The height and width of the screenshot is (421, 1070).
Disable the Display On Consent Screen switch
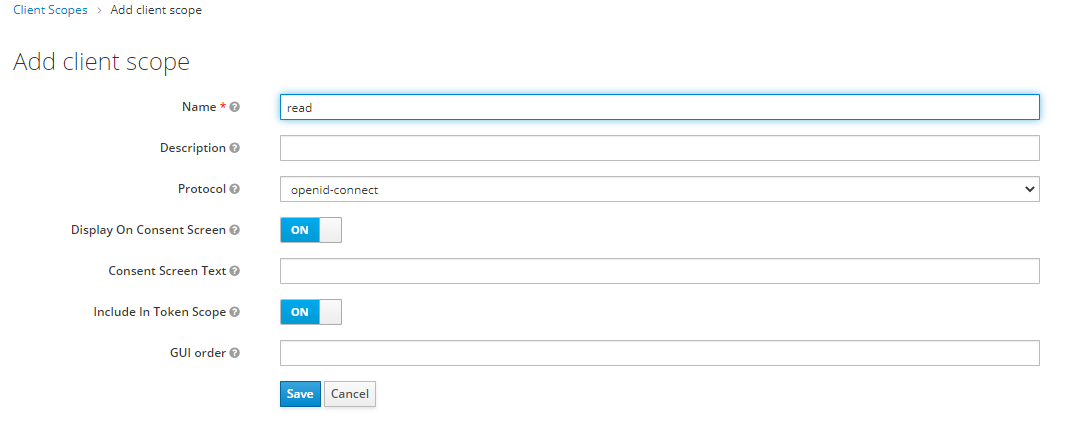click(310, 230)
